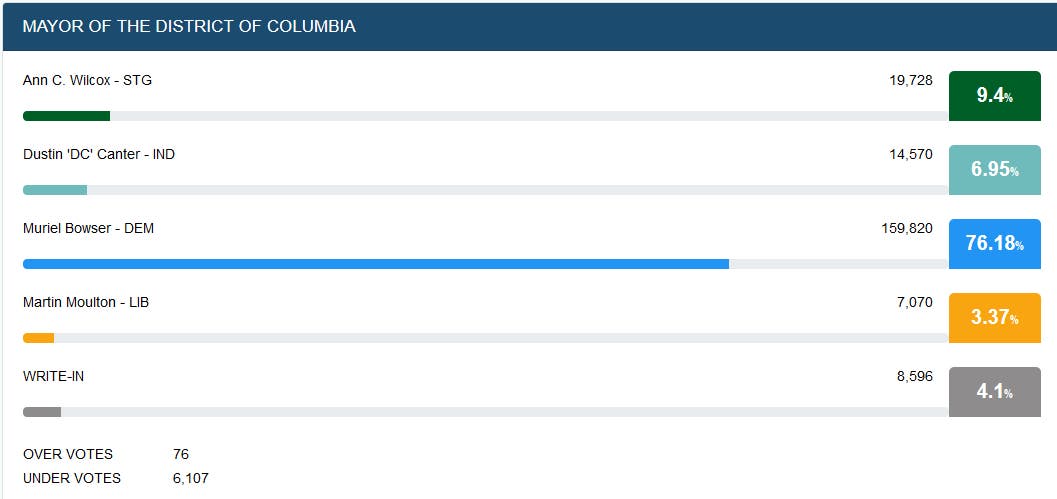Select candidate name Ann C. Wilcox - STG
Image resolution: width=1057 pixels, height=499 pixels.
pyautogui.click(x=87, y=80)
